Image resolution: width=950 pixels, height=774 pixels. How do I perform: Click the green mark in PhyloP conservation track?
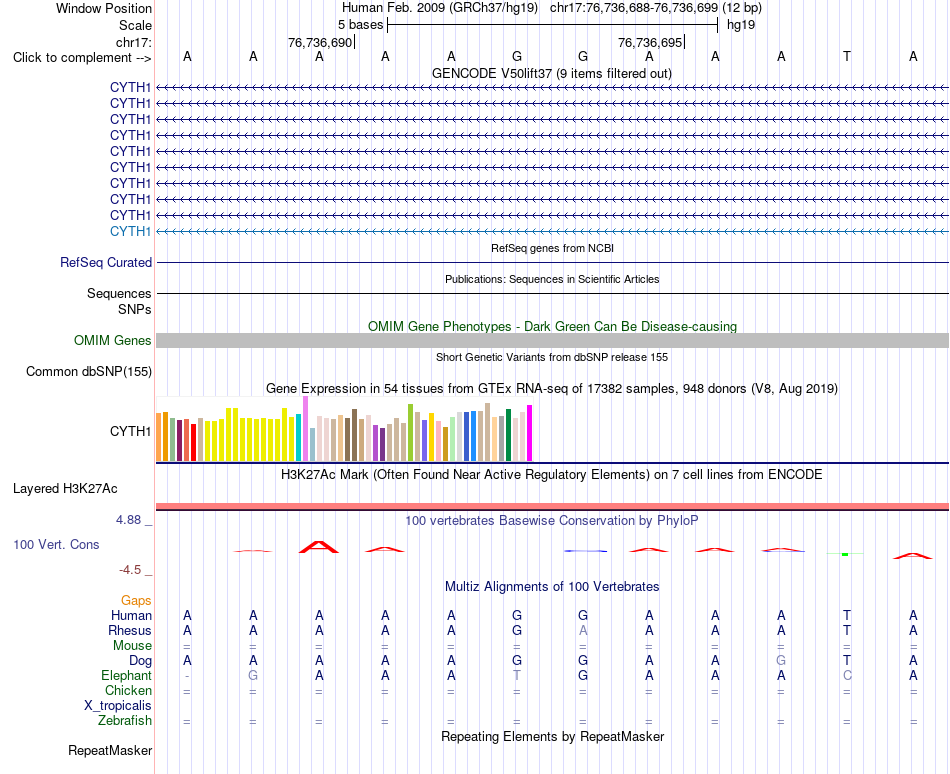coord(845,554)
